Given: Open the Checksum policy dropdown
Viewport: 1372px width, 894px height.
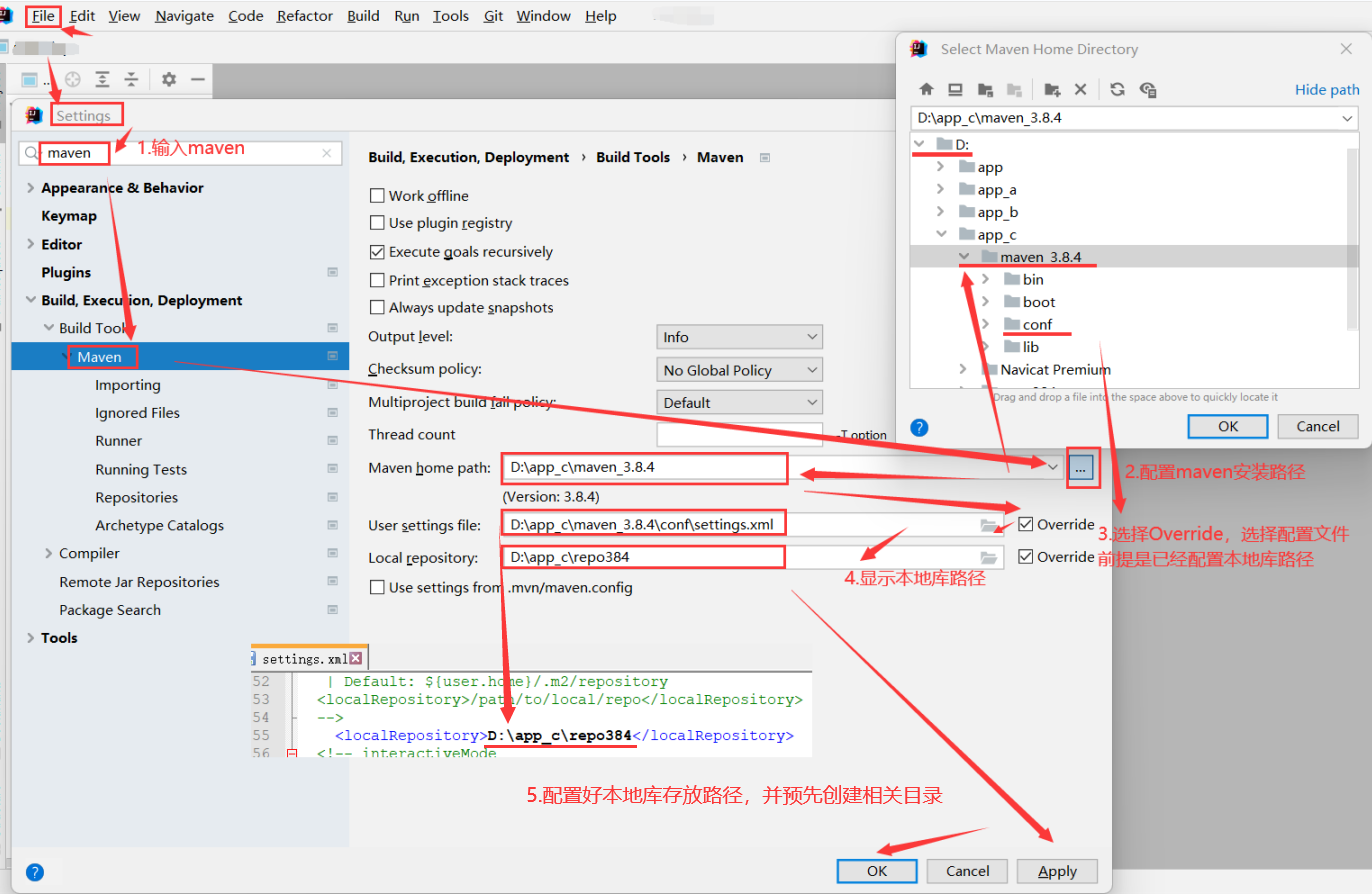Looking at the screenshot, I should pyautogui.click(x=739, y=370).
